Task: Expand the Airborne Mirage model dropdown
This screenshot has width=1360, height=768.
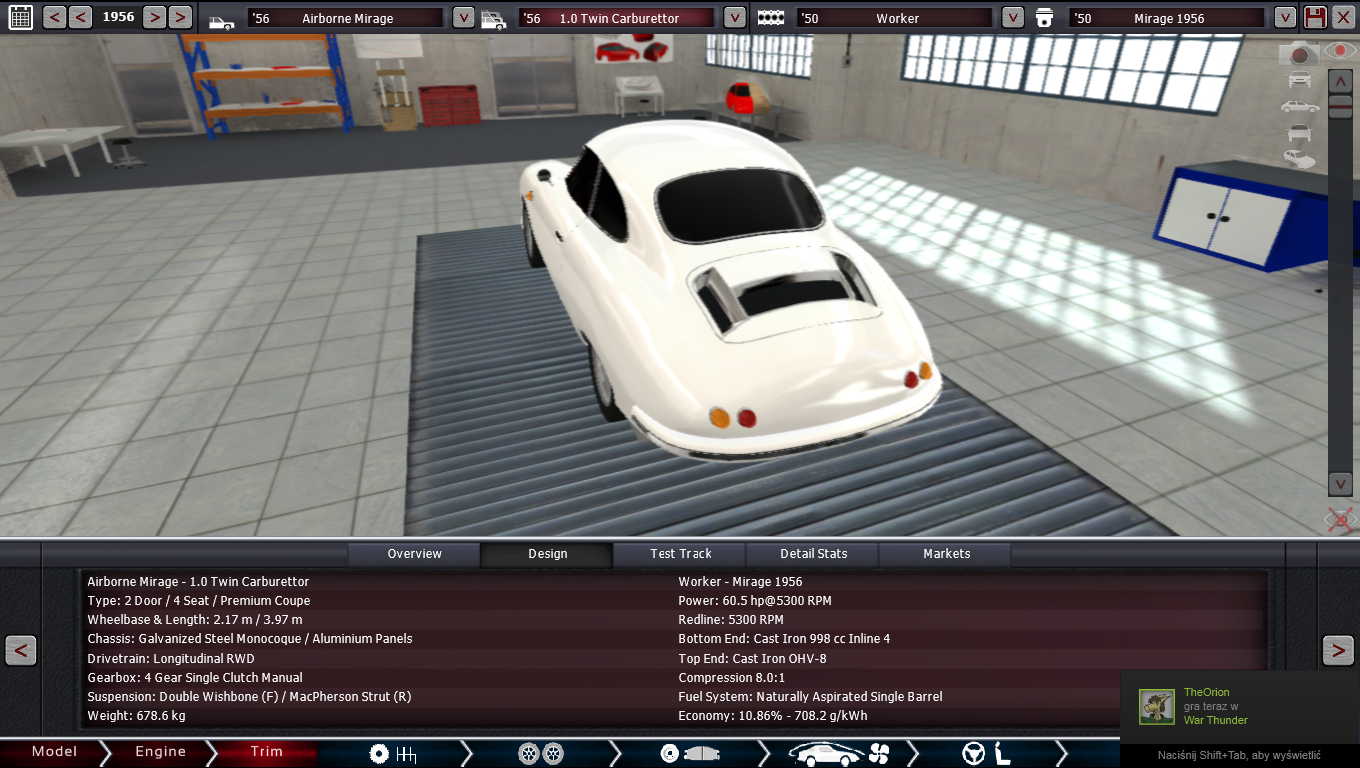Action: [x=463, y=17]
